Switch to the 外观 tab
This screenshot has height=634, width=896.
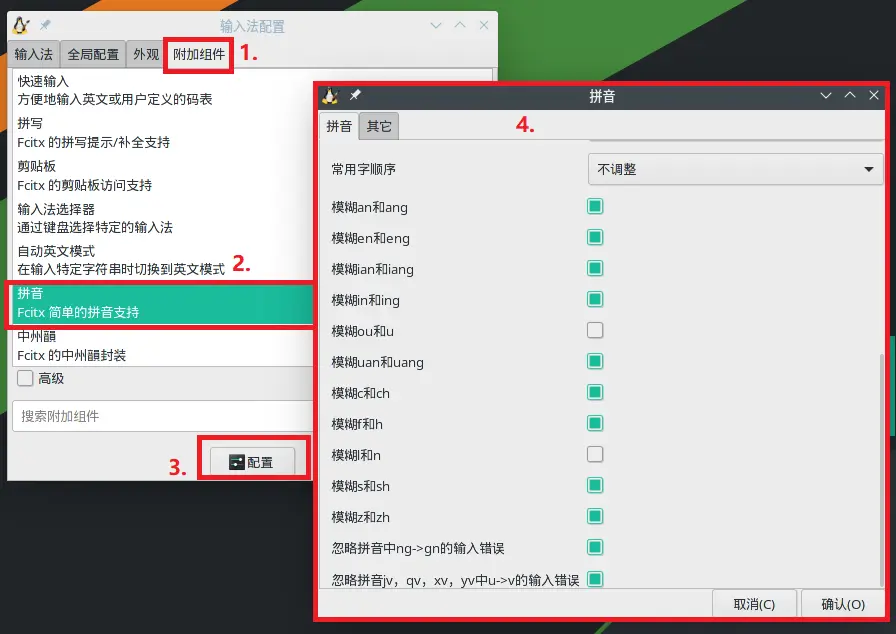point(146,55)
